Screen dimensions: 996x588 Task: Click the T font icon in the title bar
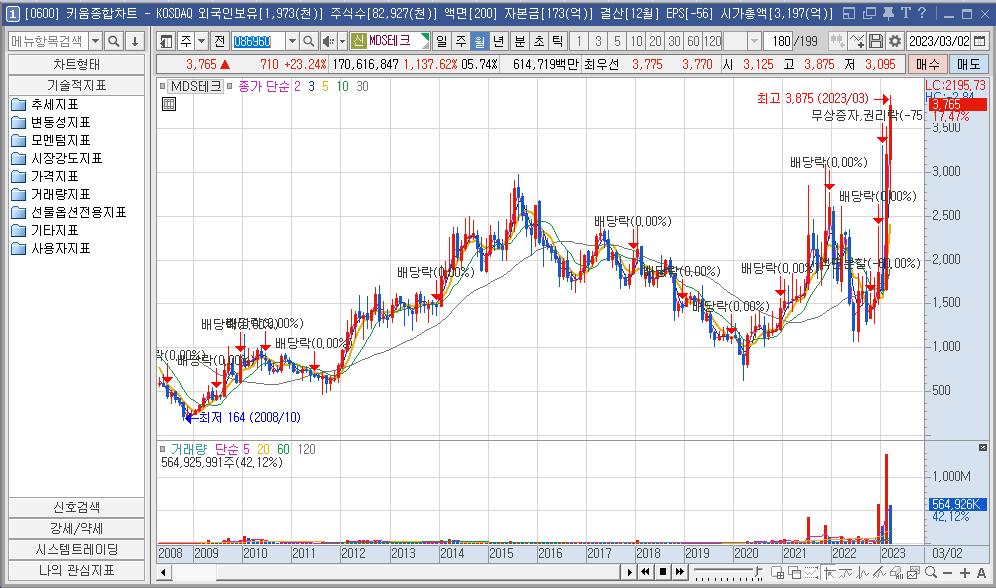coord(906,13)
